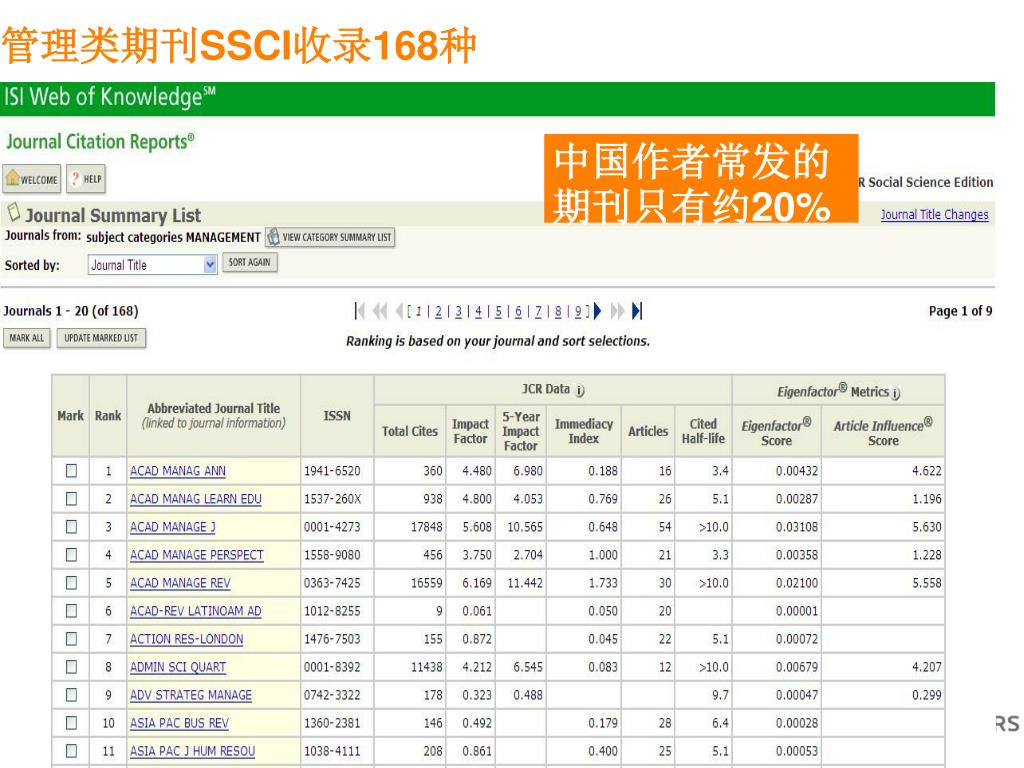Open ACAD MANAGE REV journal link

point(180,583)
